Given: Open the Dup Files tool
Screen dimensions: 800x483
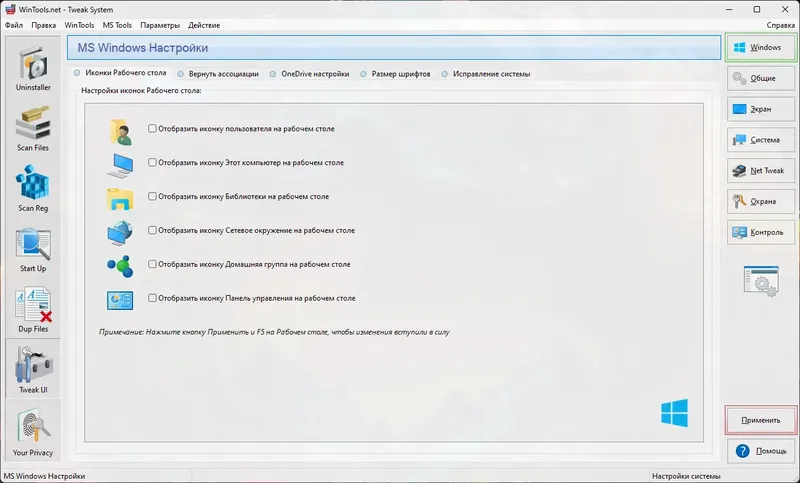Looking at the screenshot, I should tap(33, 310).
